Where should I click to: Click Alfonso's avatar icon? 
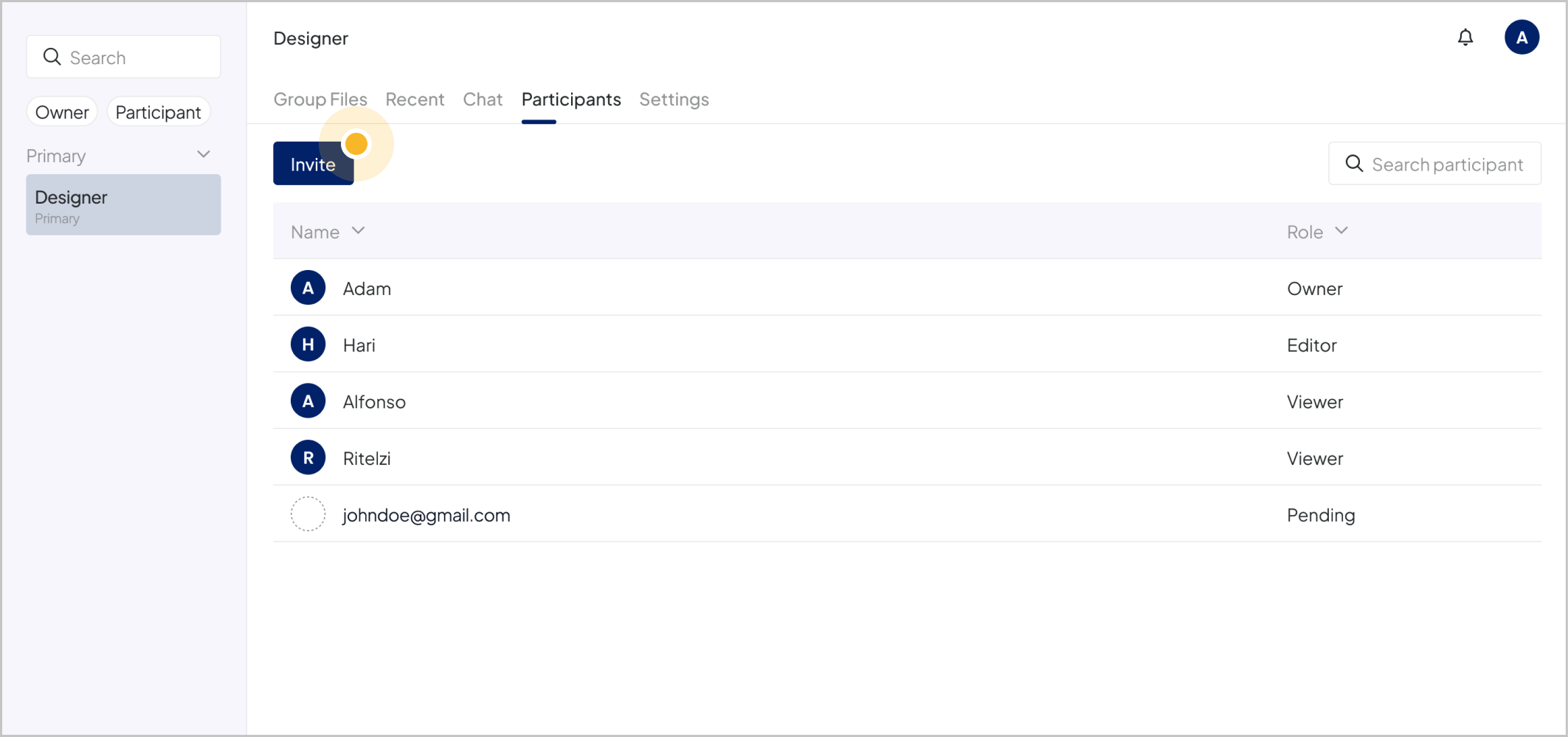[x=308, y=401]
